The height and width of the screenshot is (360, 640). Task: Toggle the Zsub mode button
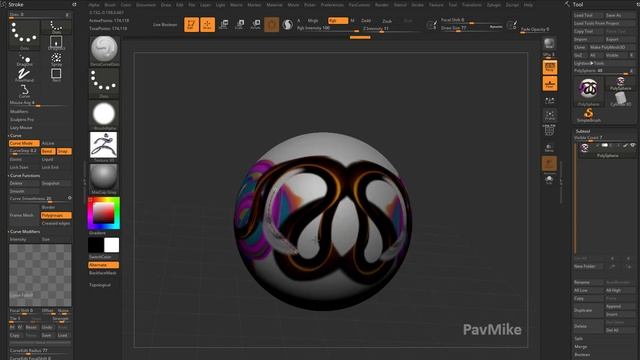pos(387,21)
